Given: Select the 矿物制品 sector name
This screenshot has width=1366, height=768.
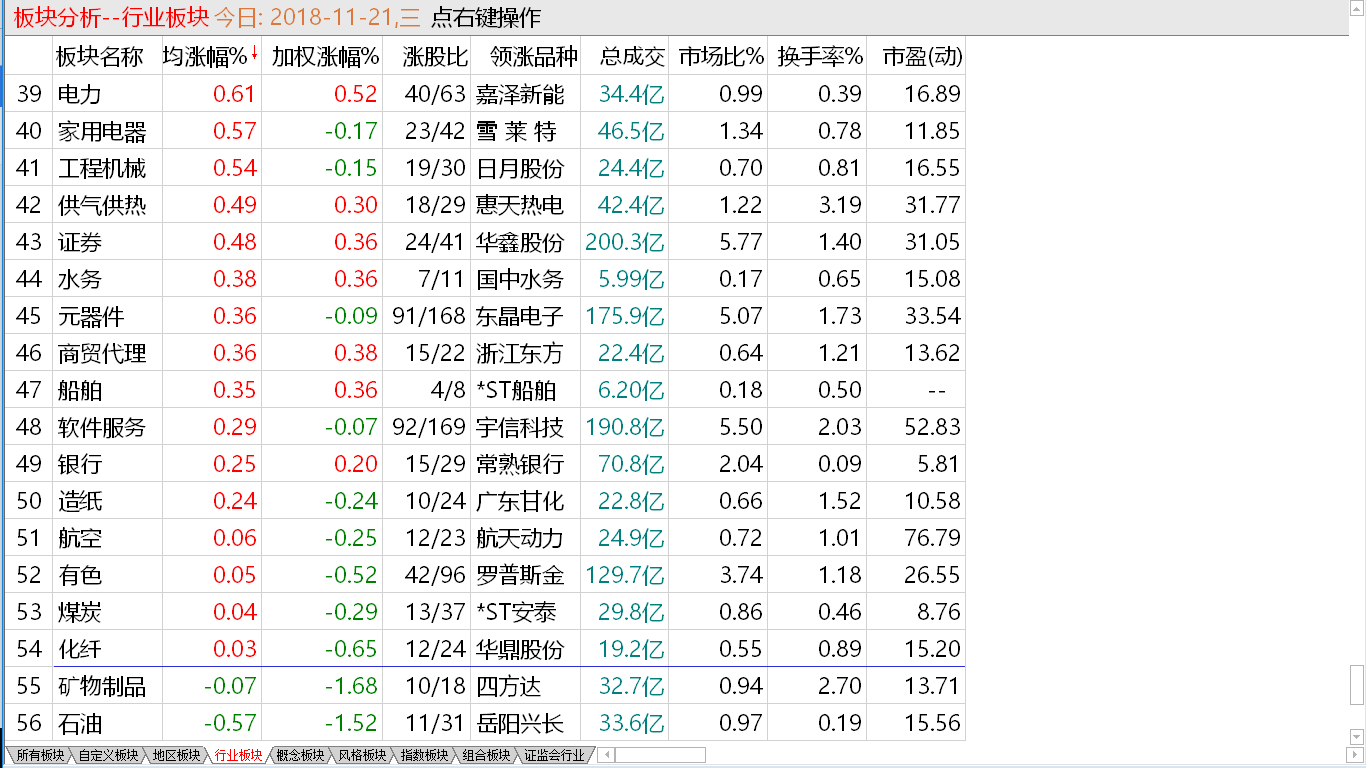Looking at the screenshot, I should (x=100, y=686).
